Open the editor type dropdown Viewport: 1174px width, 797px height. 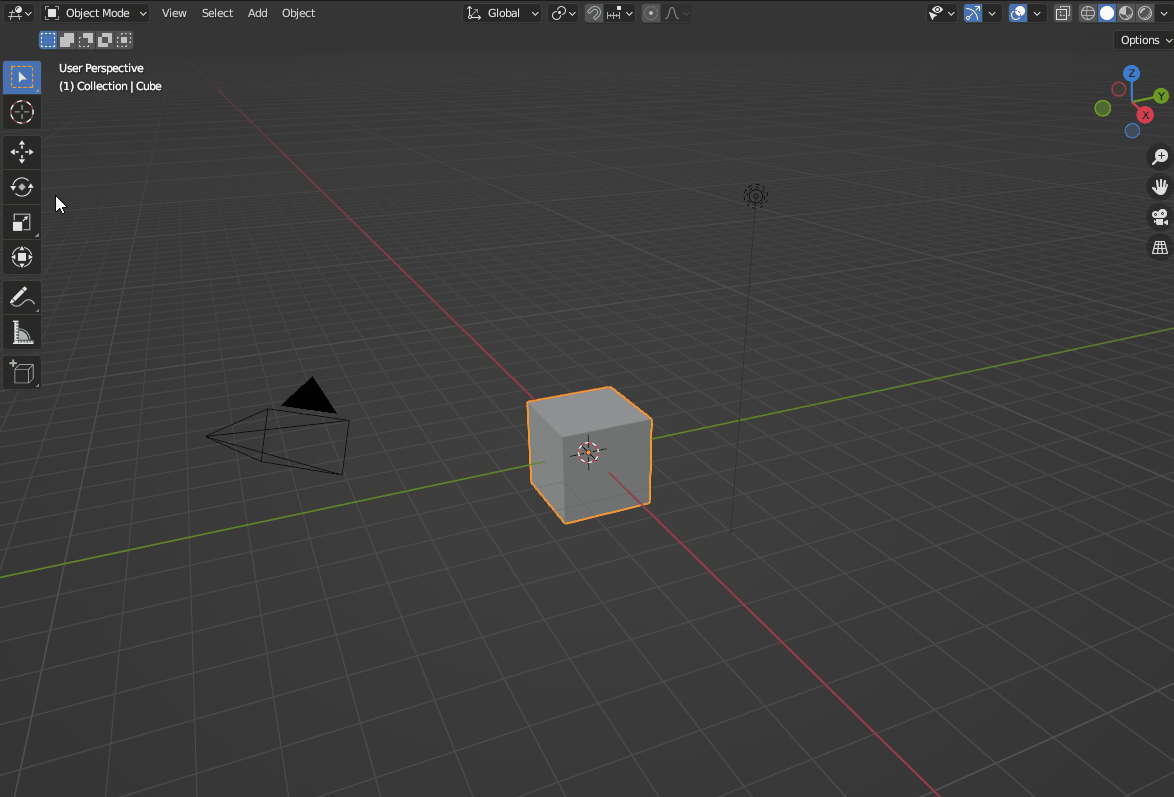19,13
